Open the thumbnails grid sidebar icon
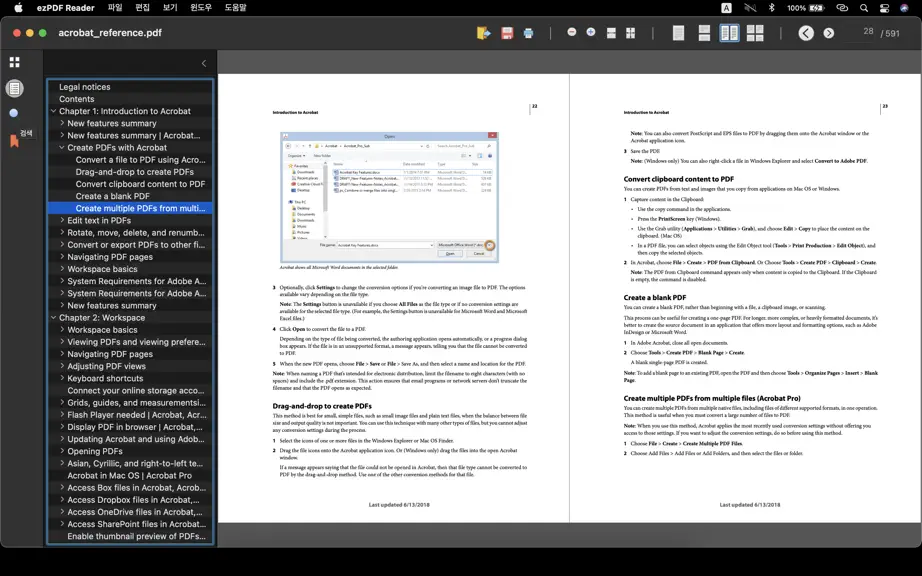The height and width of the screenshot is (576, 922). tap(15, 62)
